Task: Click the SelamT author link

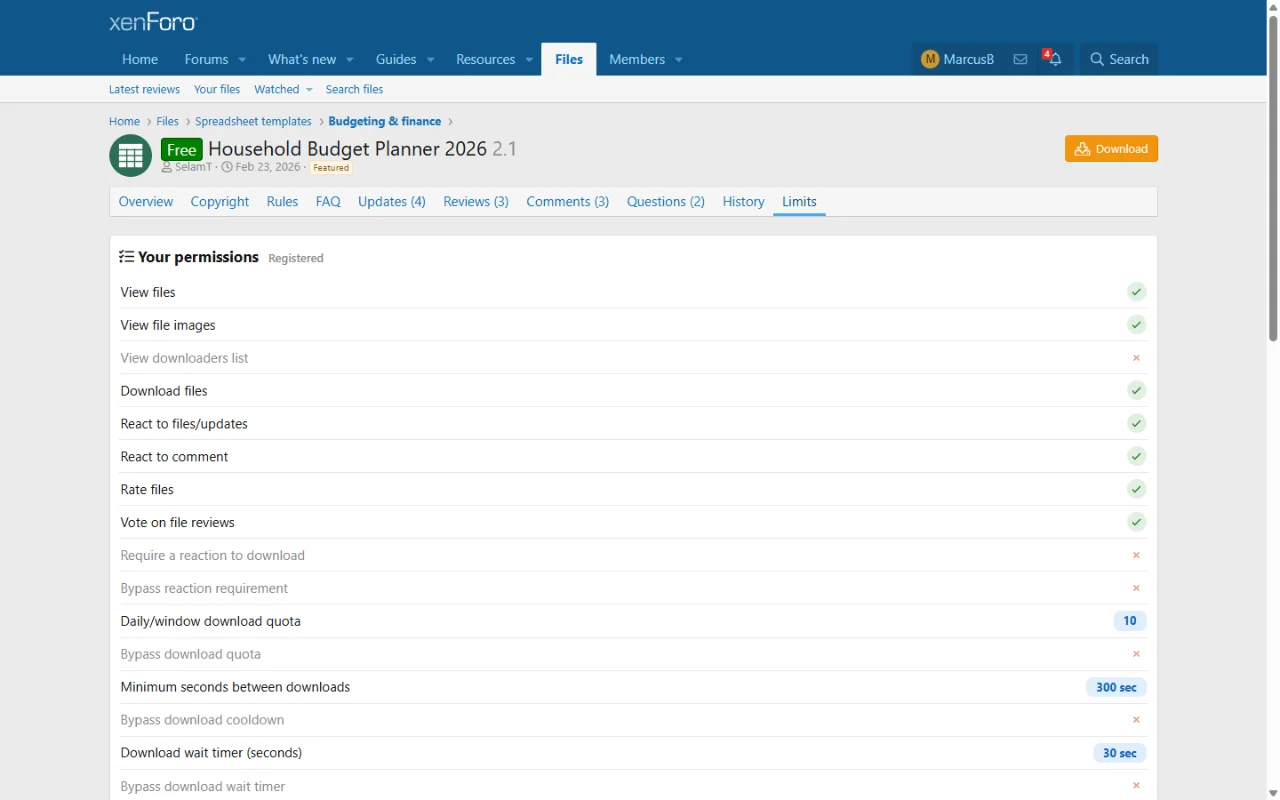Action: click(x=194, y=167)
